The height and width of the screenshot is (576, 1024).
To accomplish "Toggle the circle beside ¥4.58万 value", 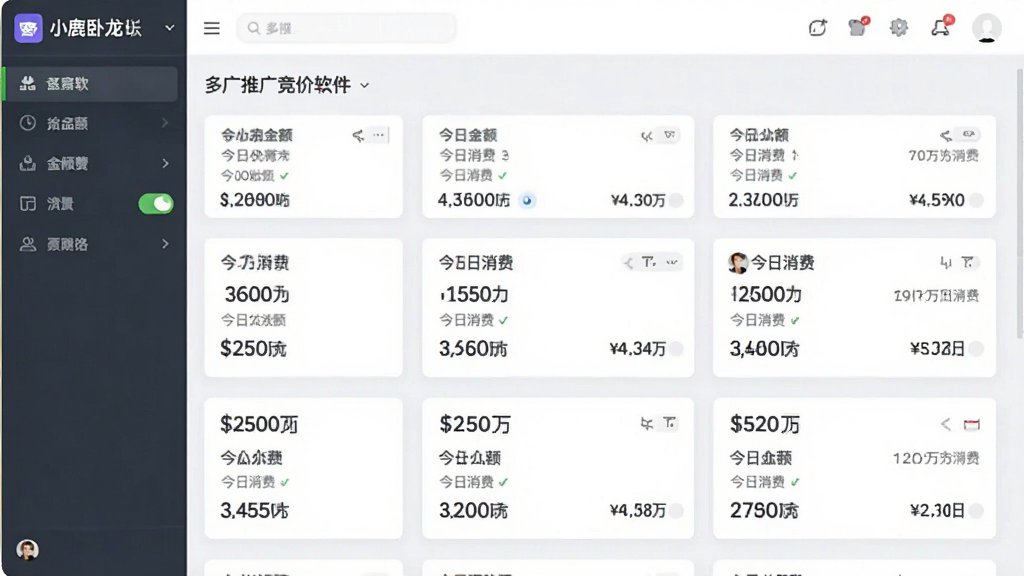I will pos(677,511).
